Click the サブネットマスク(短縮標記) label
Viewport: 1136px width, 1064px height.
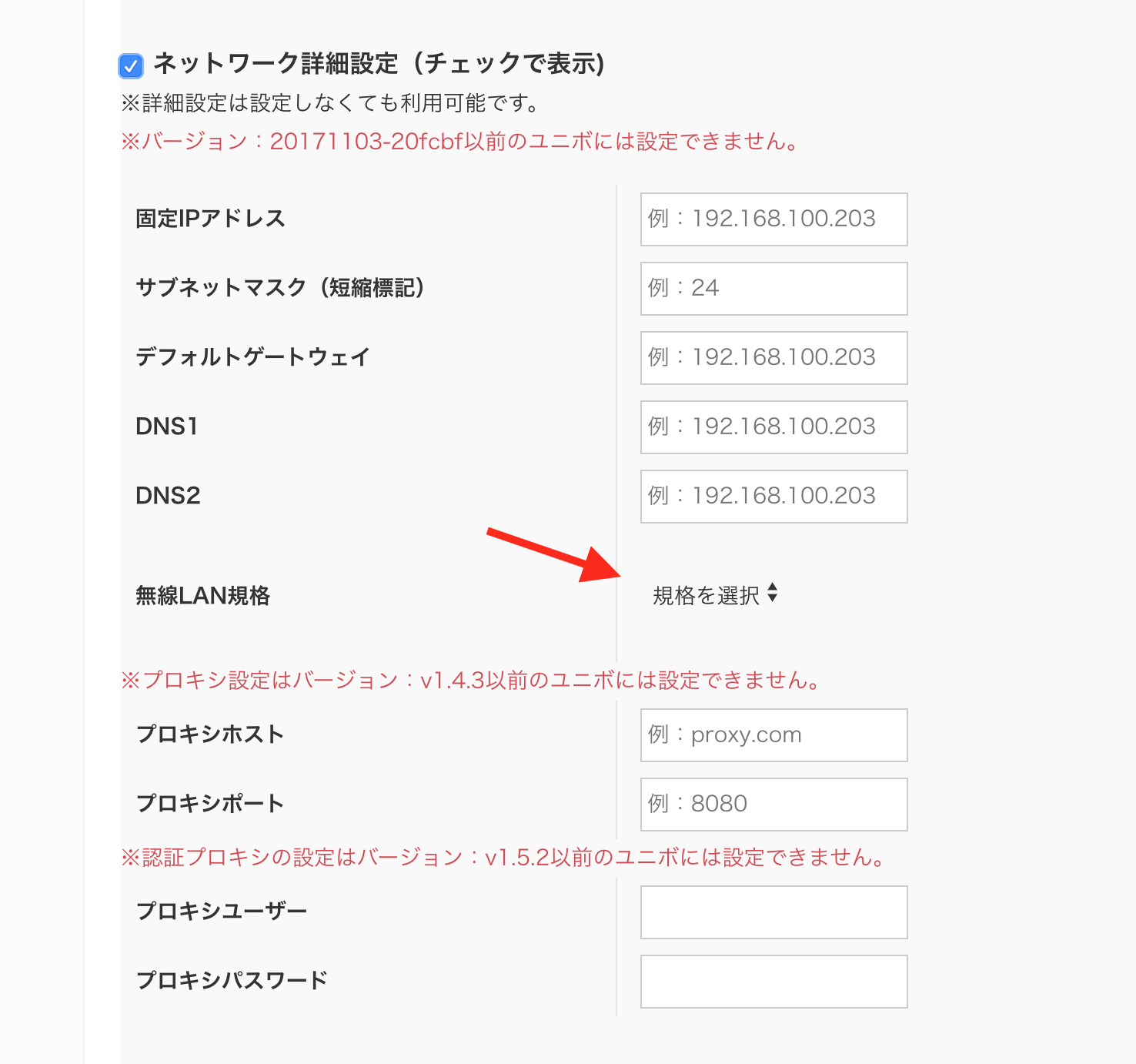click(281, 288)
